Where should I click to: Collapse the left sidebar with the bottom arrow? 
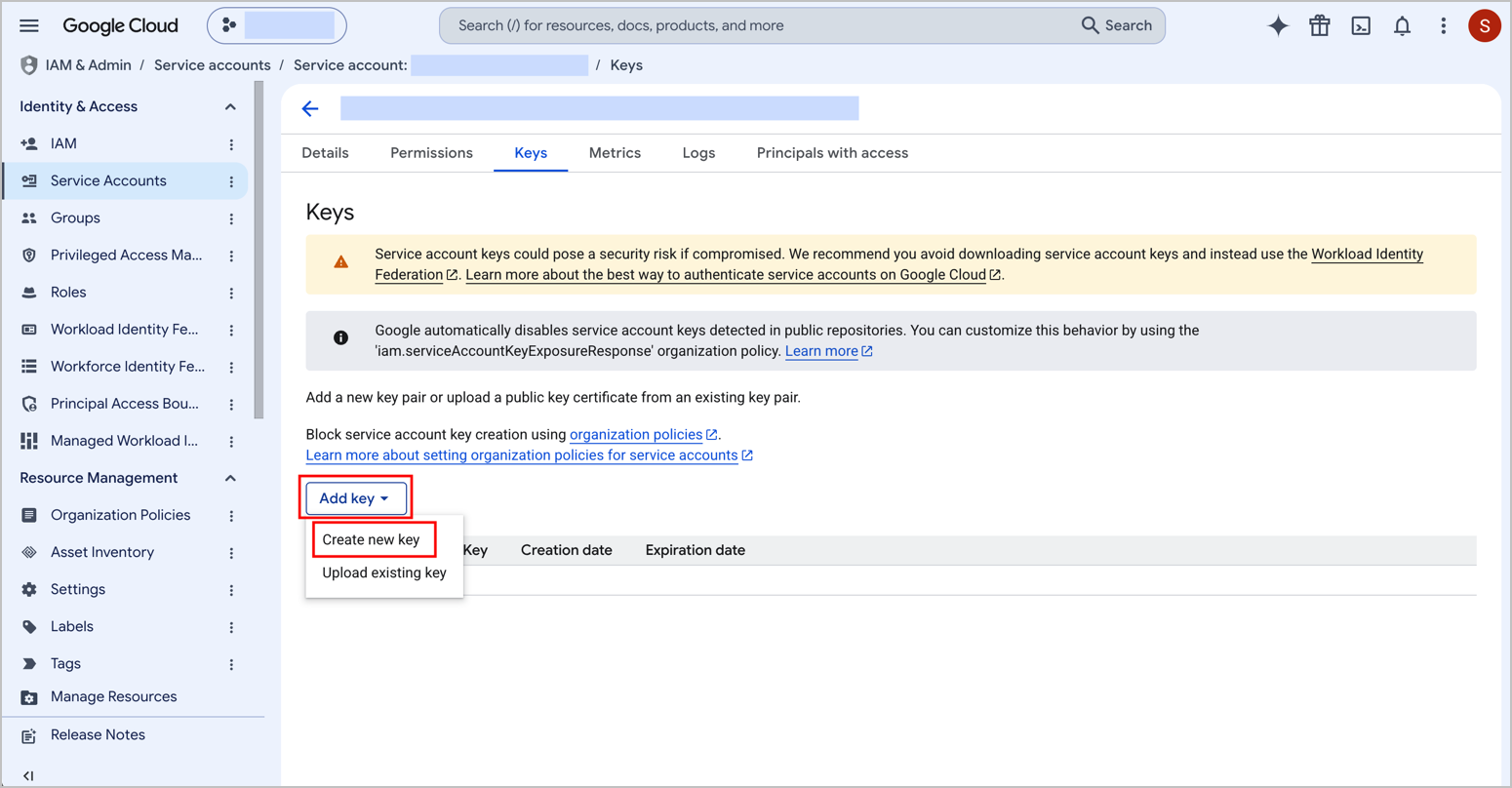[x=28, y=776]
